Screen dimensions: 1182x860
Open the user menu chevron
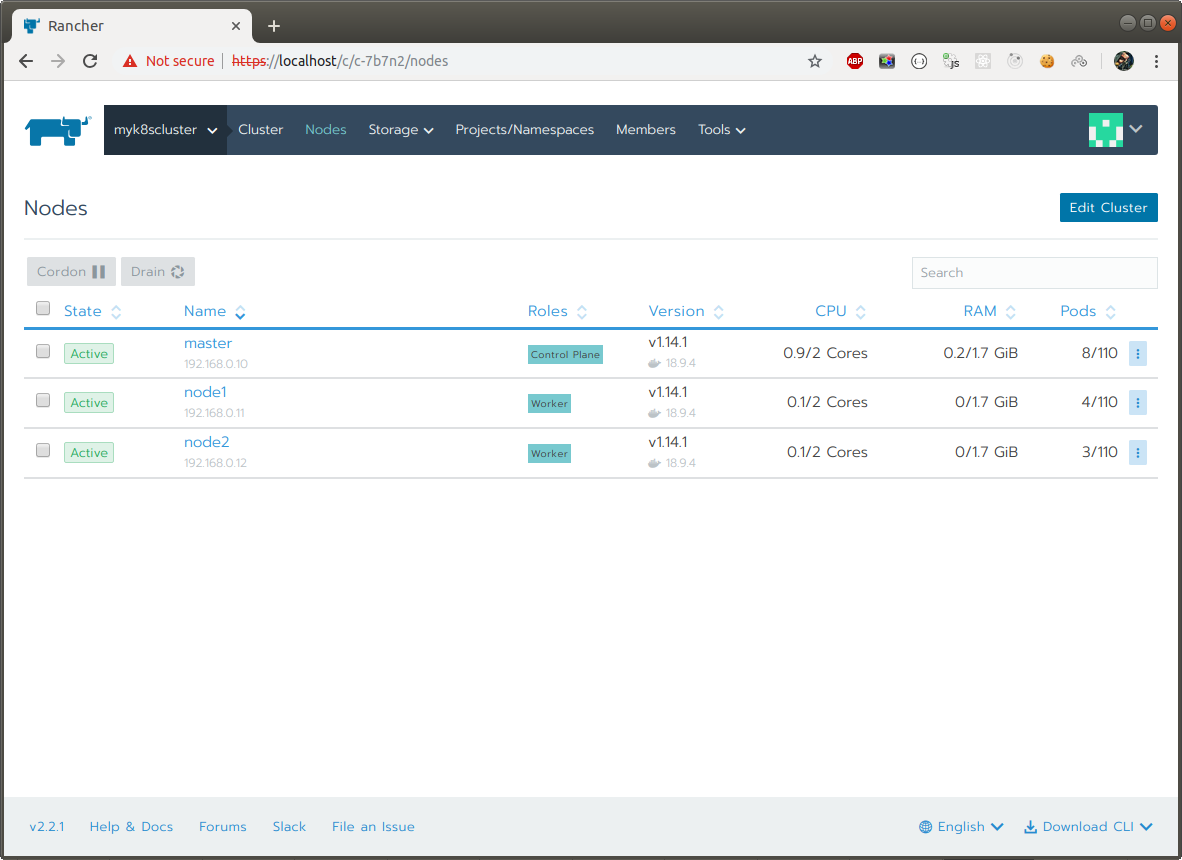(1136, 129)
